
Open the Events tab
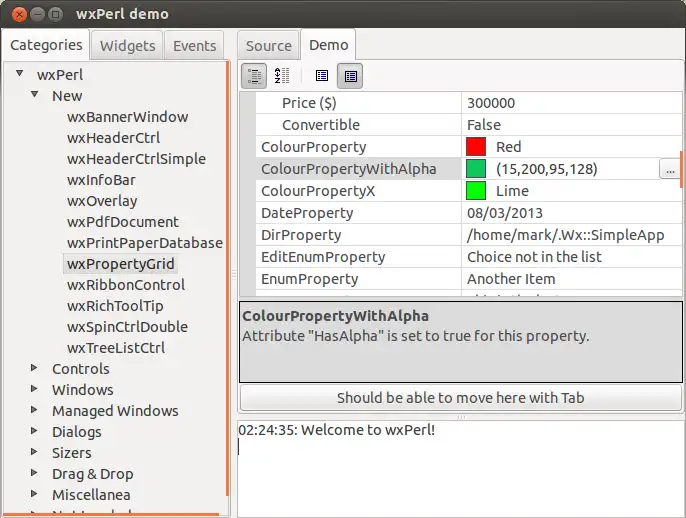point(194,46)
